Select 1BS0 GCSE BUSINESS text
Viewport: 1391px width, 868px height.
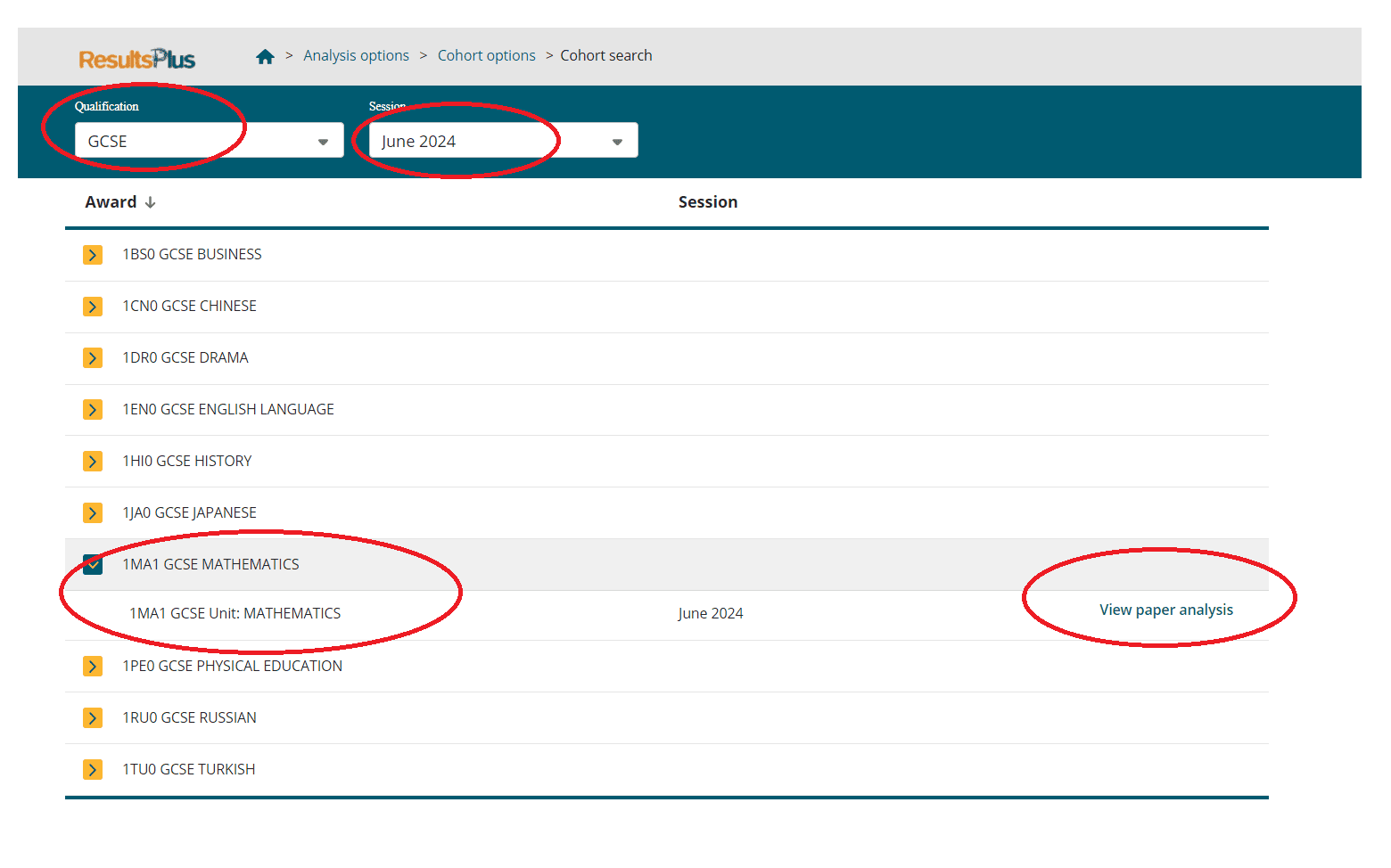[x=193, y=255]
